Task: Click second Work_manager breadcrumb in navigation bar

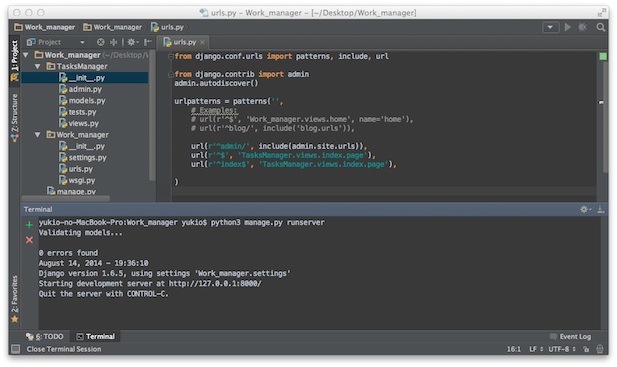Action: [113, 27]
